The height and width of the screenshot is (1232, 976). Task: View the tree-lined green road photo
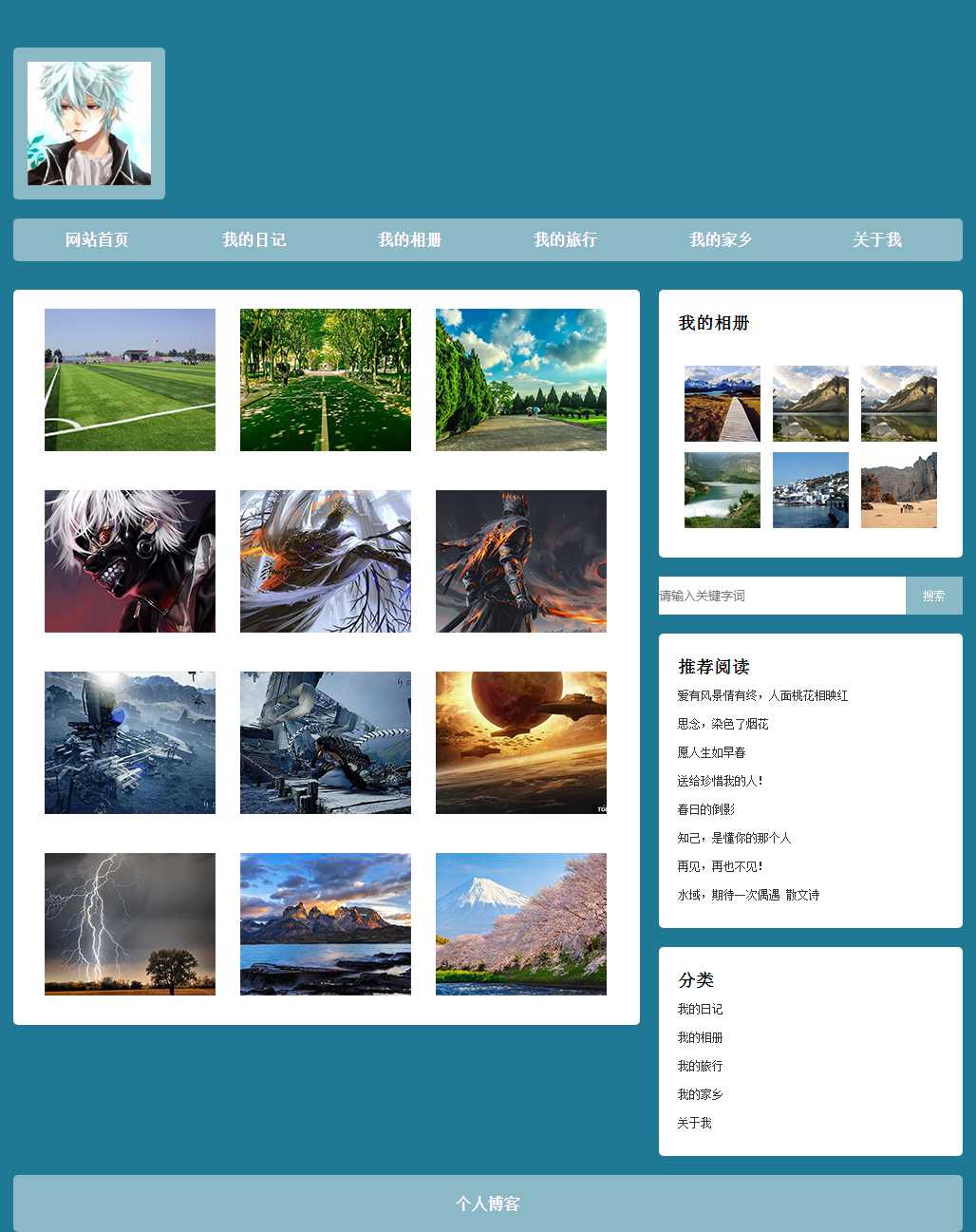(x=326, y=380)
